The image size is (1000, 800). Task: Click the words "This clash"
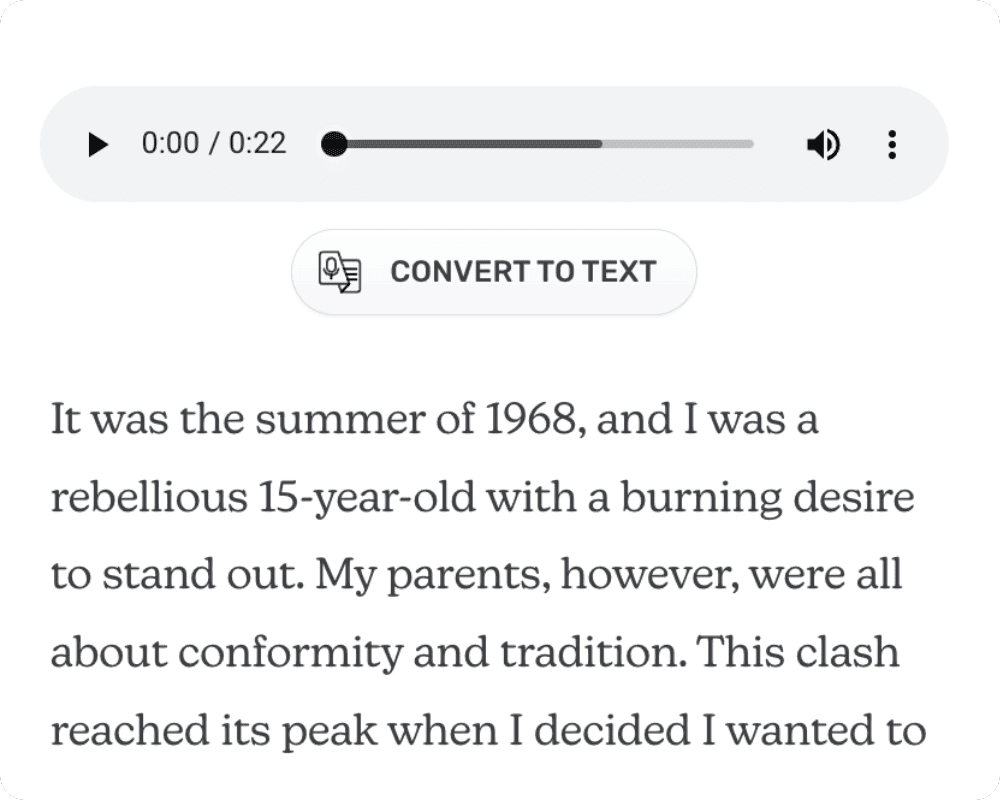(796, 654)
